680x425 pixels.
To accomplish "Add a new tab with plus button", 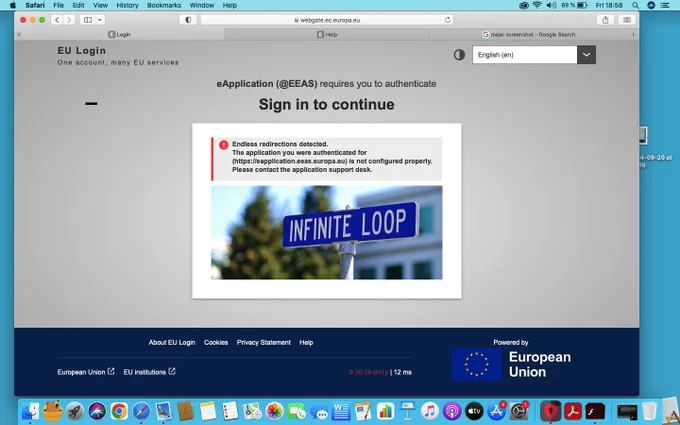I will (633, 34).
